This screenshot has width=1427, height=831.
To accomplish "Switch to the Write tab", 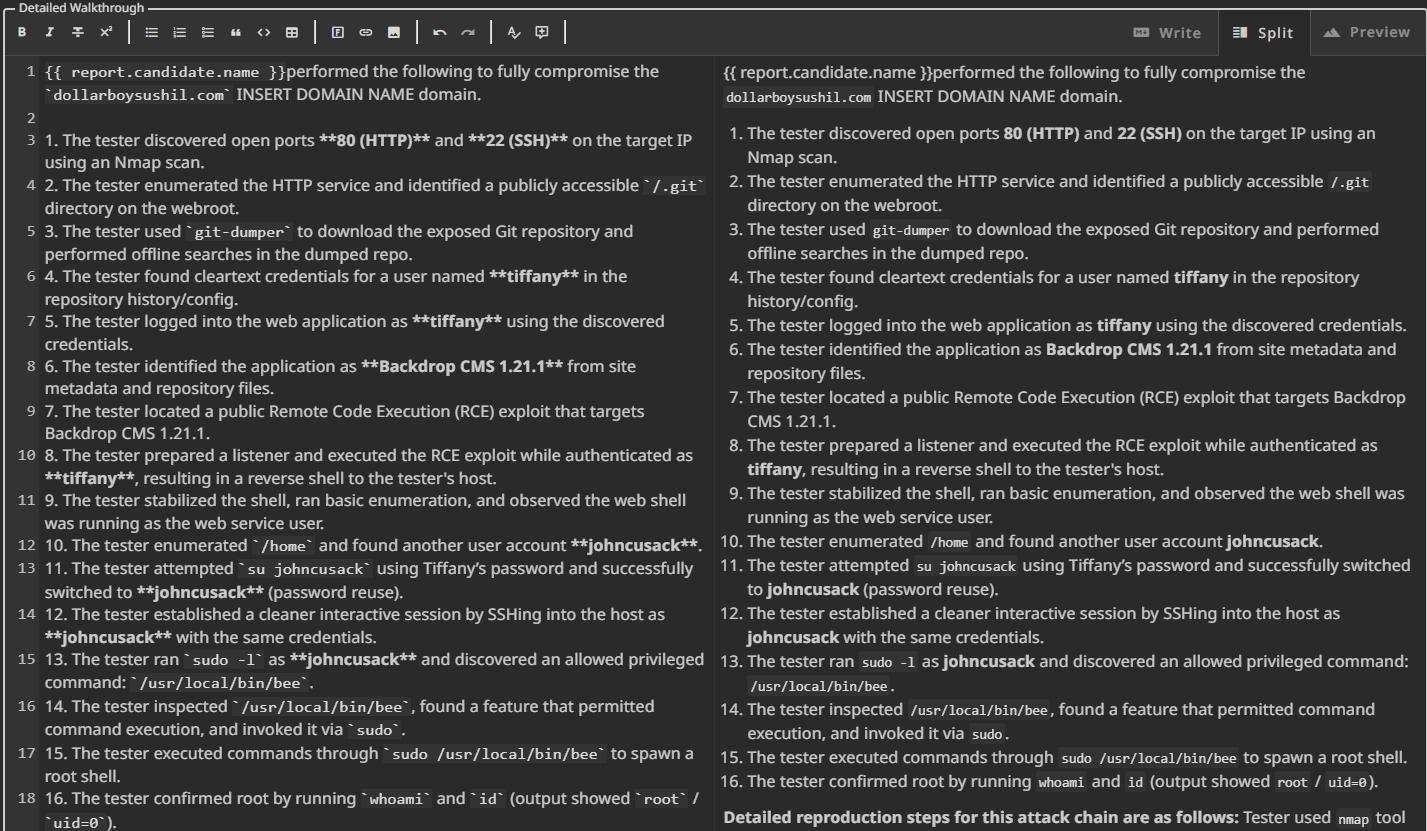I will pyautogui.click(x=1166, y=33).
